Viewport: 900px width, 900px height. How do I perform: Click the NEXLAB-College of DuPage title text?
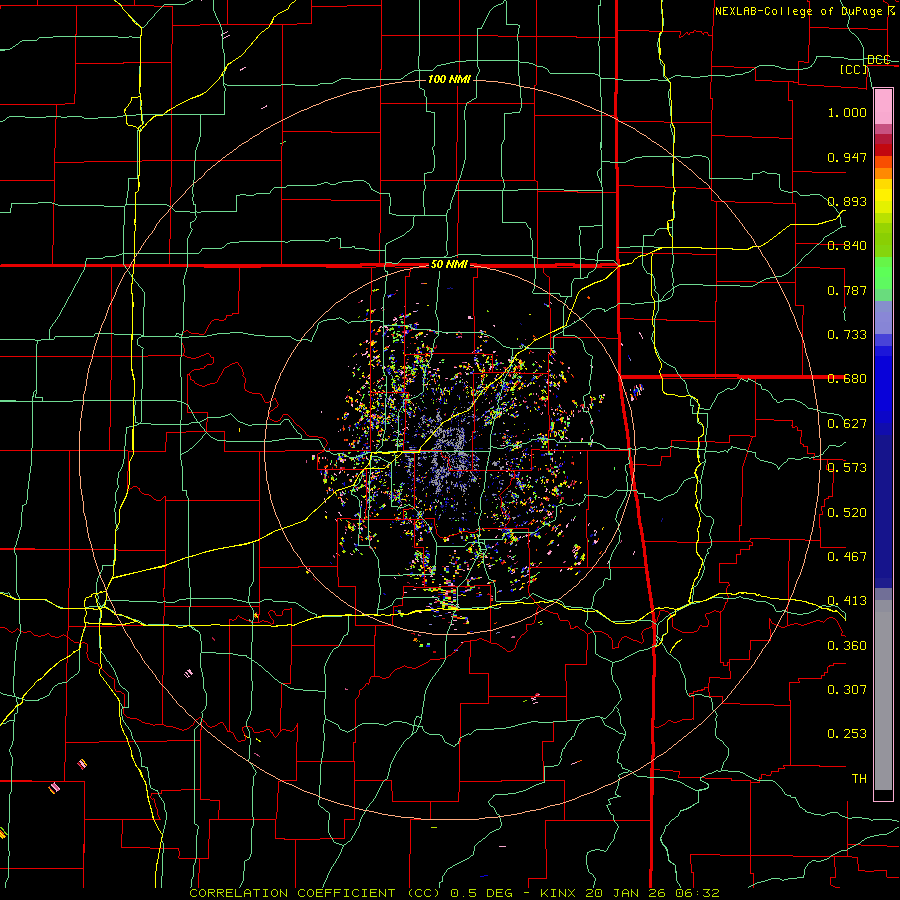(x=807, y=11)
